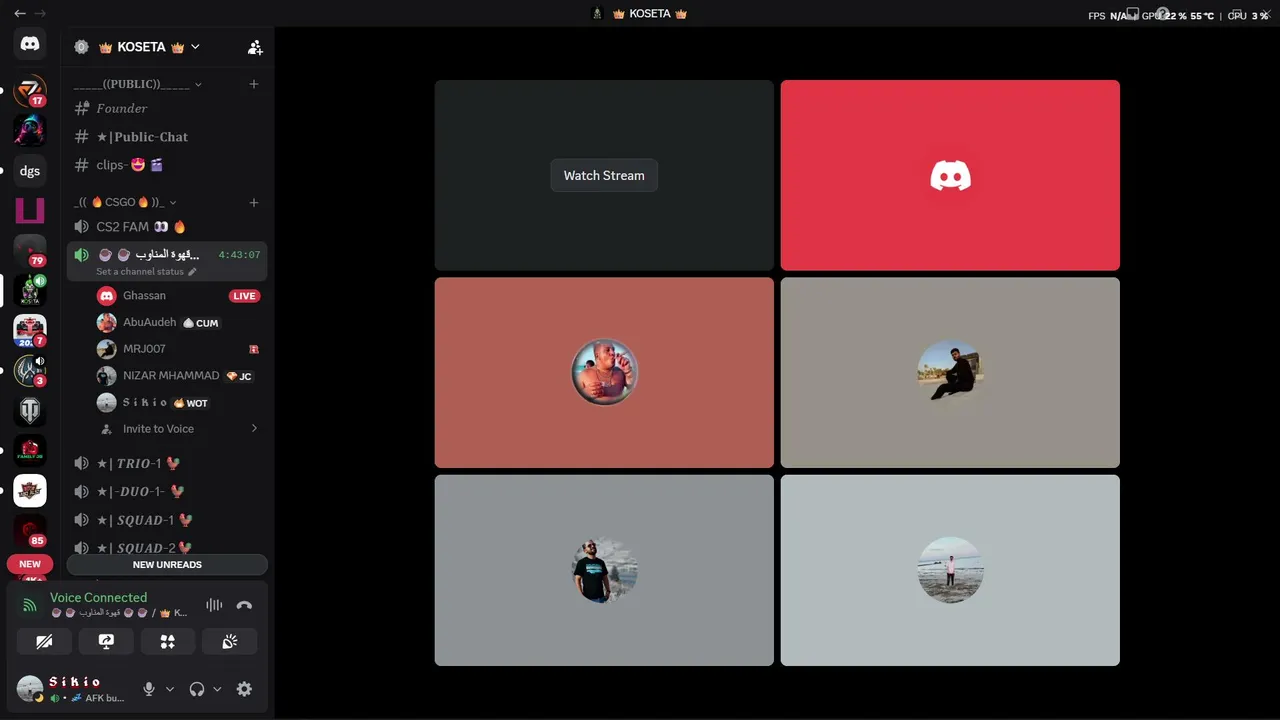Open the voice connection signal details

pos(30,605)
